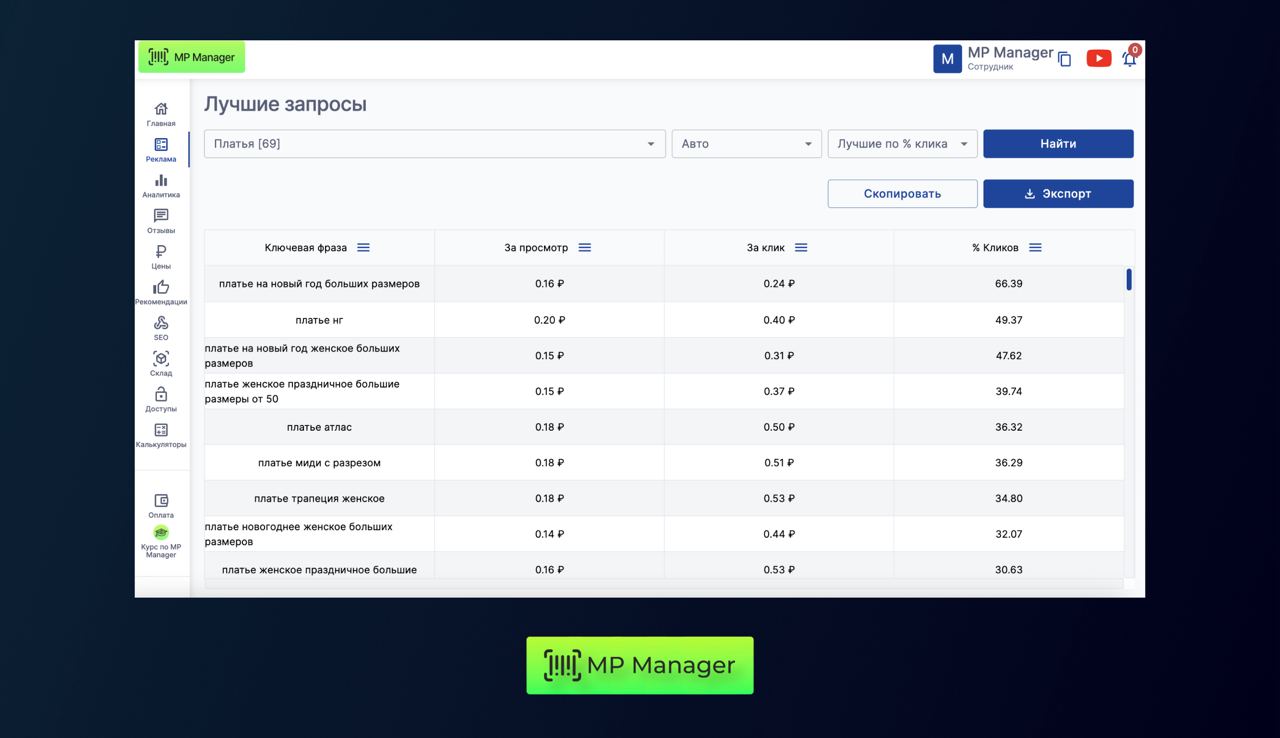1280x738 pixels.
Task: Click the Цены ruble icon
Action: [x=161, y=252]
